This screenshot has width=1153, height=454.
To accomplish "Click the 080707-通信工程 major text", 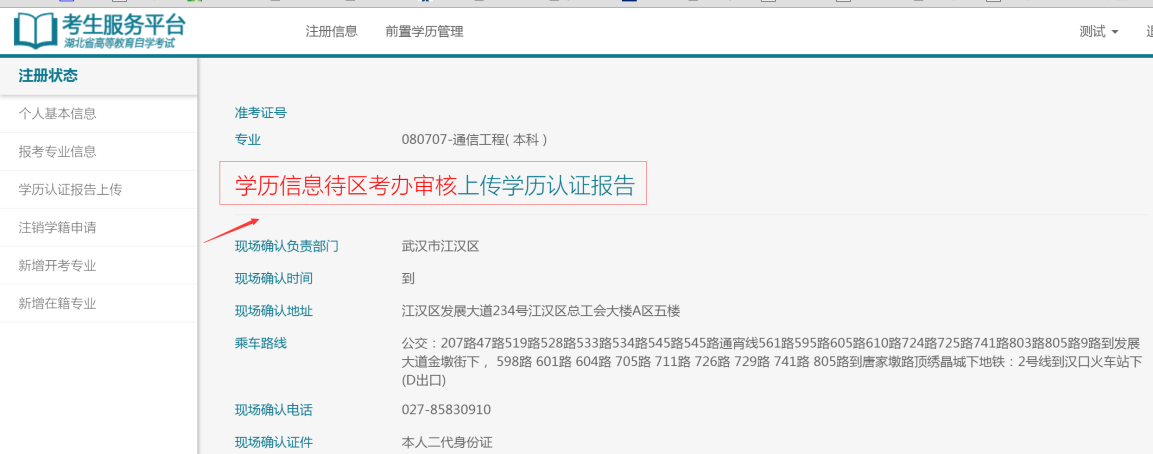I will [474, 140].
